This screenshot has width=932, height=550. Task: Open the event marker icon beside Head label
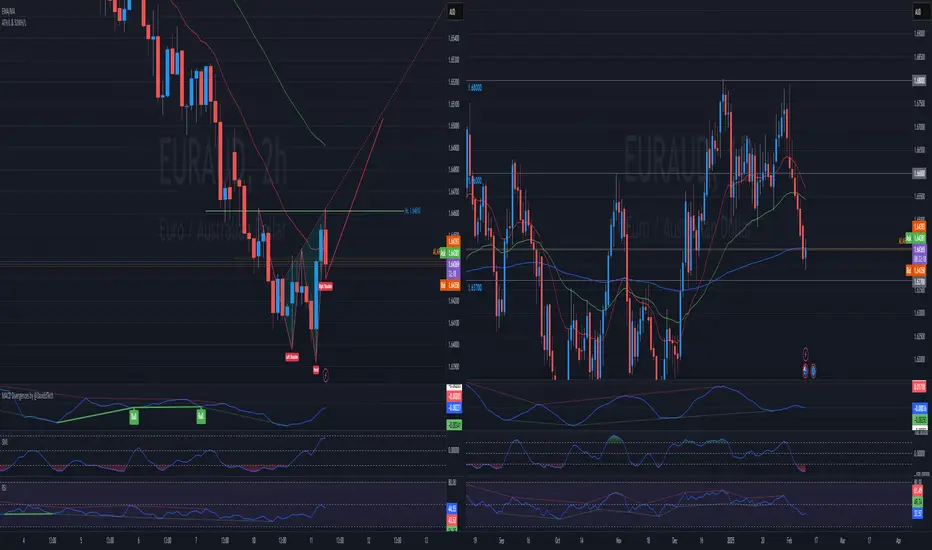point(325,375)
